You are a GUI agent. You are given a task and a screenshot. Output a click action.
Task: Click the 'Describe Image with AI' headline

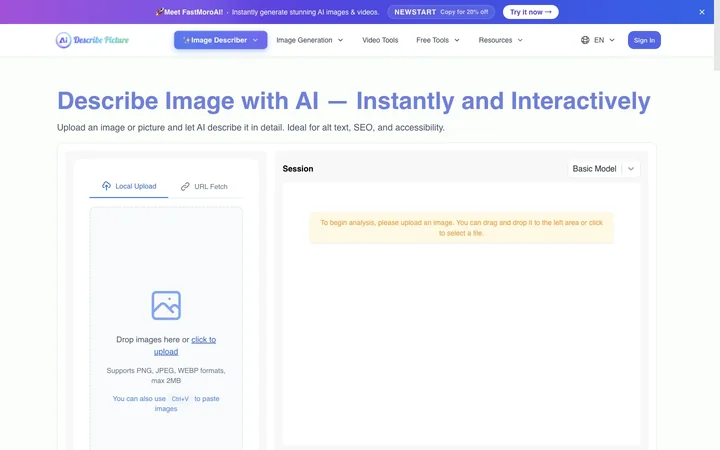click(354, 101)
